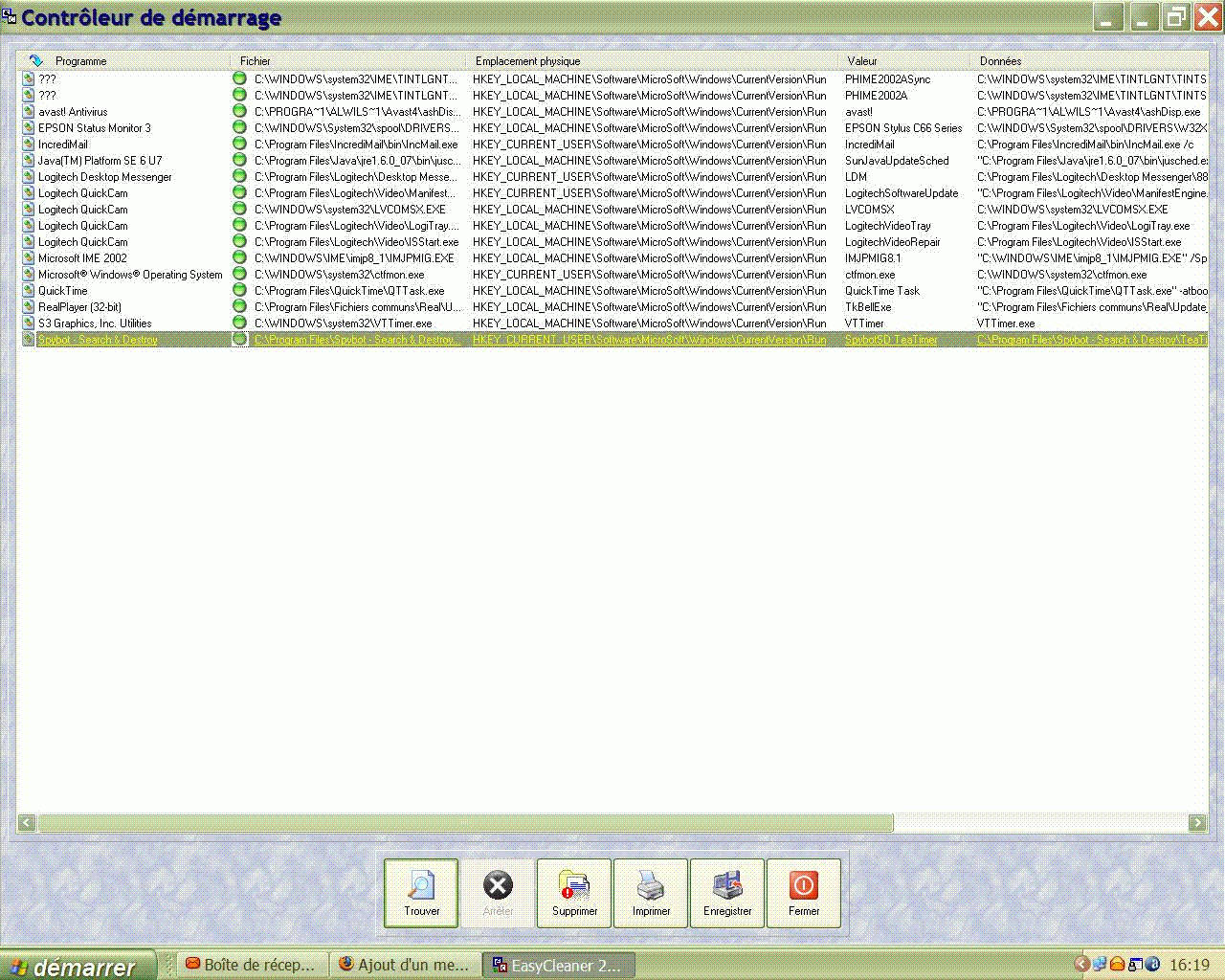Open the démarrer start menu
This screenshot has width=1225, height=980.
tap(77, 966)
